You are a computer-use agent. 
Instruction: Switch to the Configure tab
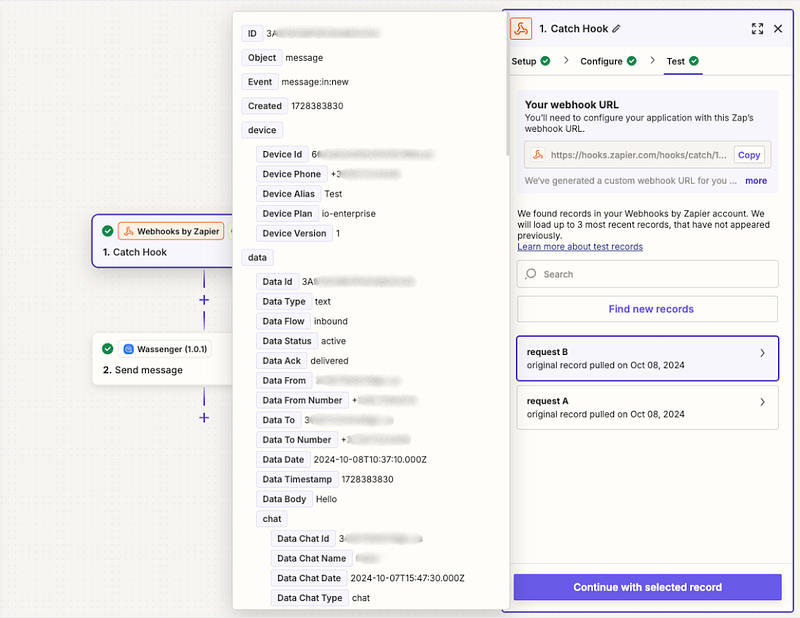click(x=608, y=61)
